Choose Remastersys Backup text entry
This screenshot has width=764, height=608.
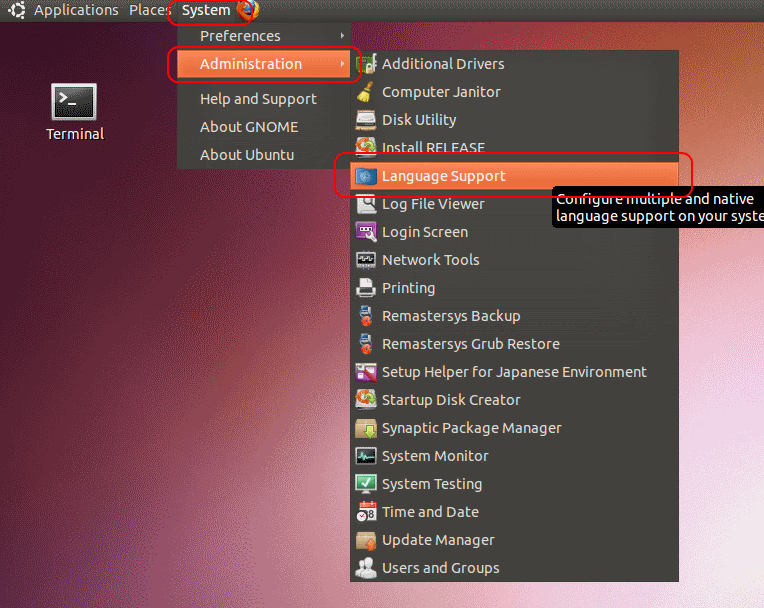[451, 316]
